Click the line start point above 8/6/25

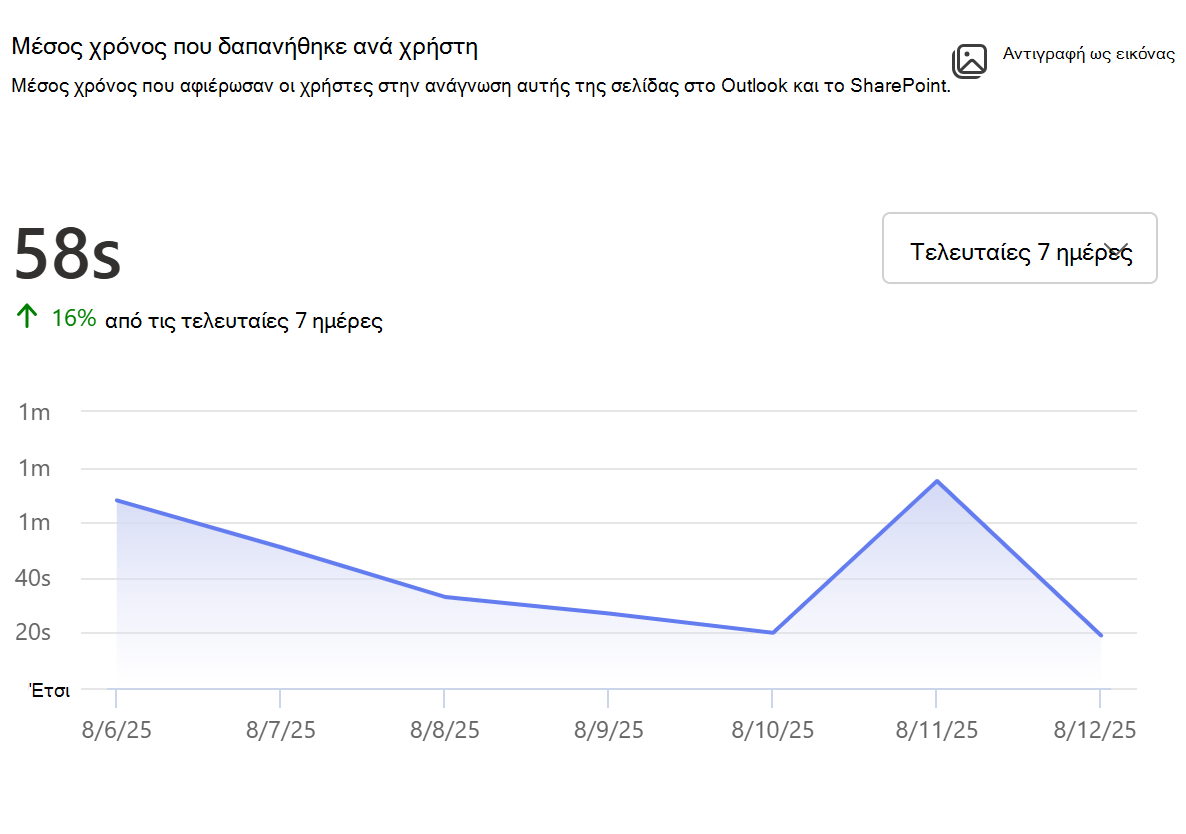(x=116, y=500)
